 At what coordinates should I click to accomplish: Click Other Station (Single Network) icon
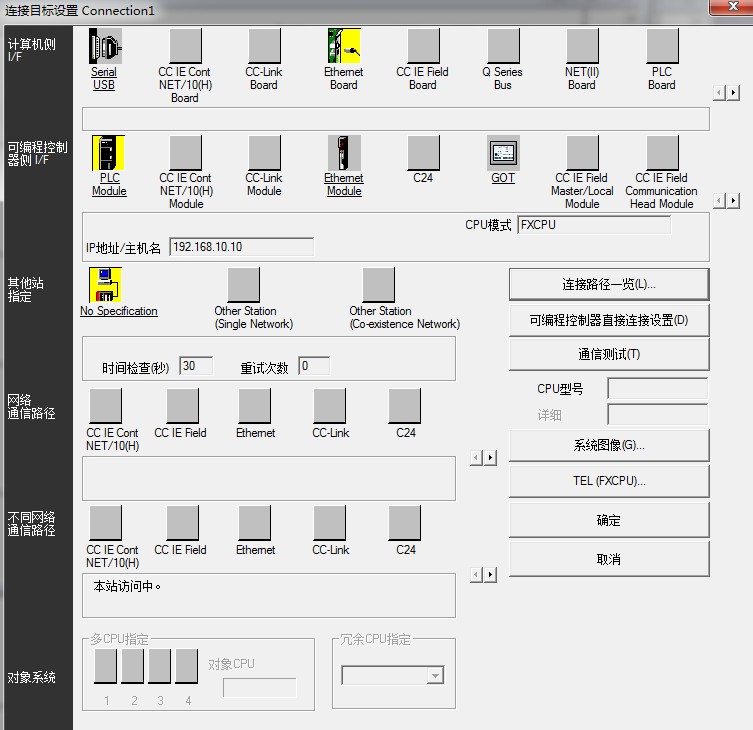coord(243,285)
